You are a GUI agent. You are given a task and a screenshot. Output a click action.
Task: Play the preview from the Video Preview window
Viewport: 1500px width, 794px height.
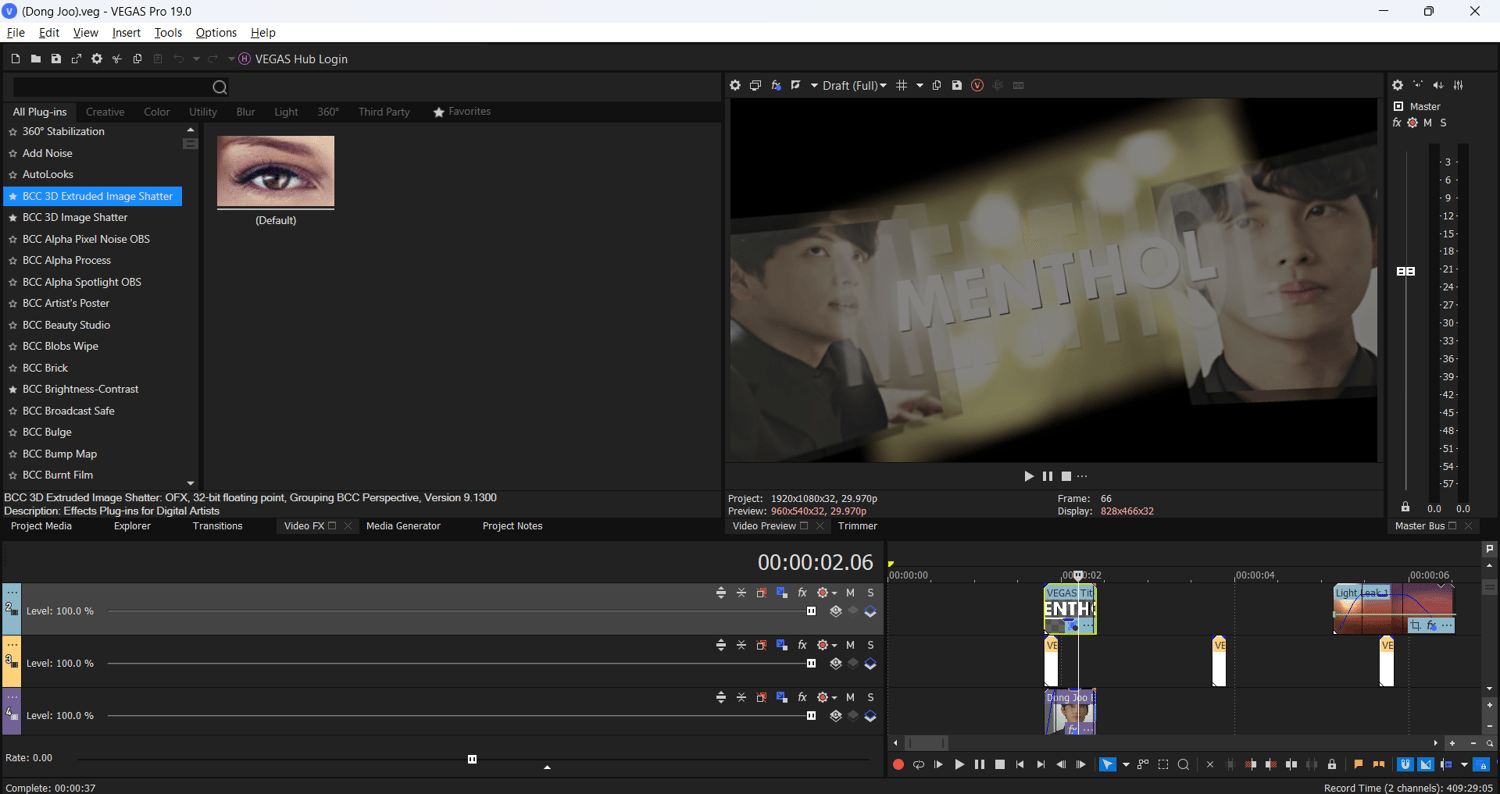pos(1029,476)
